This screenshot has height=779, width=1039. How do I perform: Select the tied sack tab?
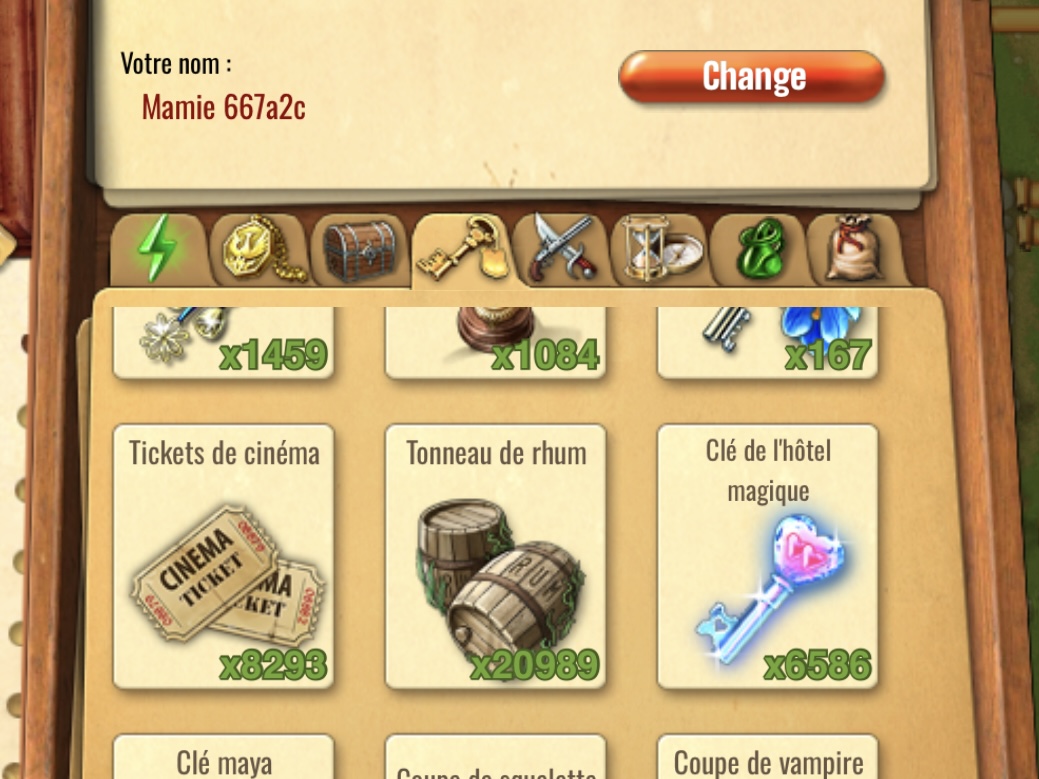[x=855, y=249]
